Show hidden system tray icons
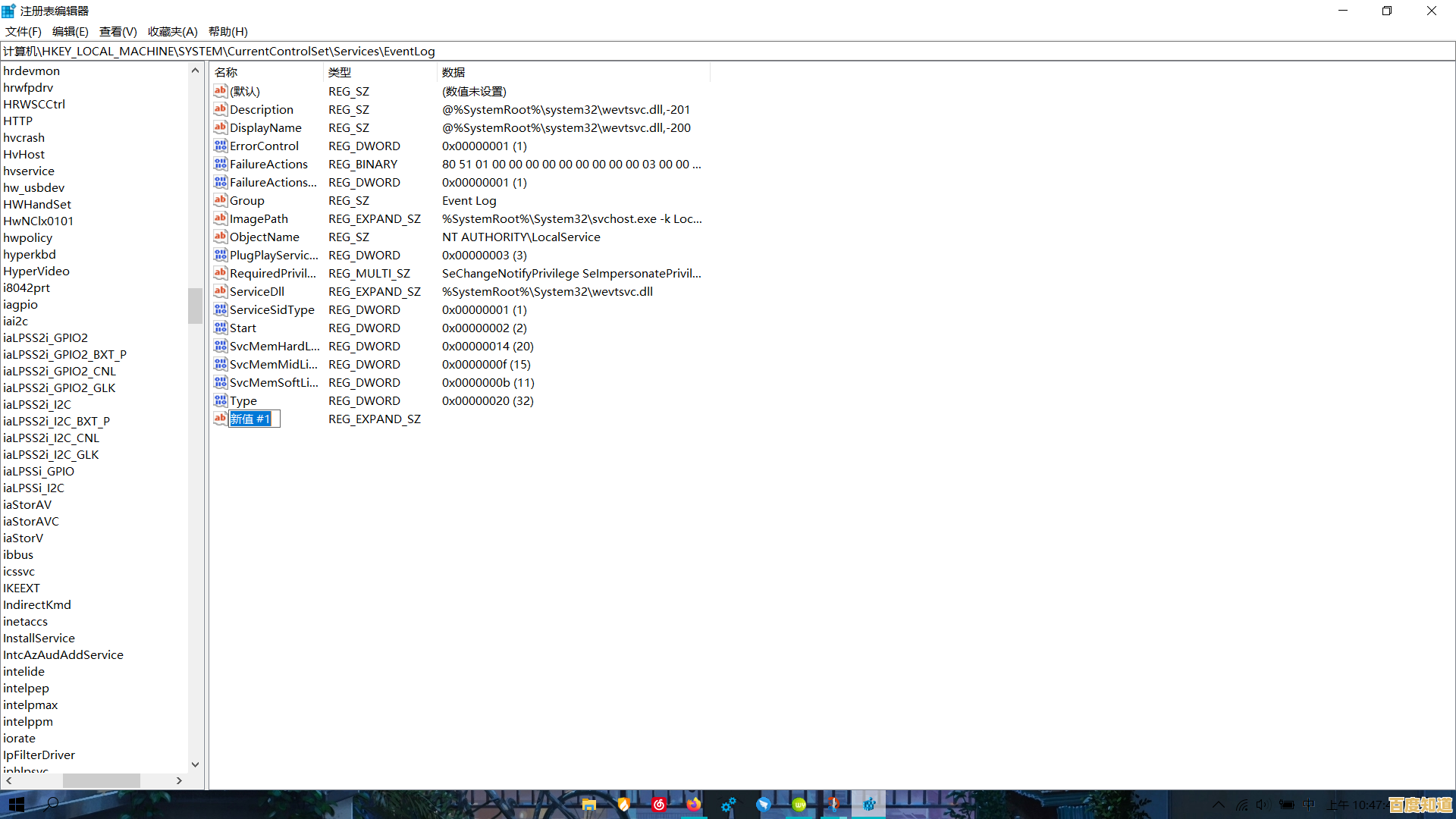Image resolution: width=1456 pixels, height=819 pixels. [x=1218, y=805]
